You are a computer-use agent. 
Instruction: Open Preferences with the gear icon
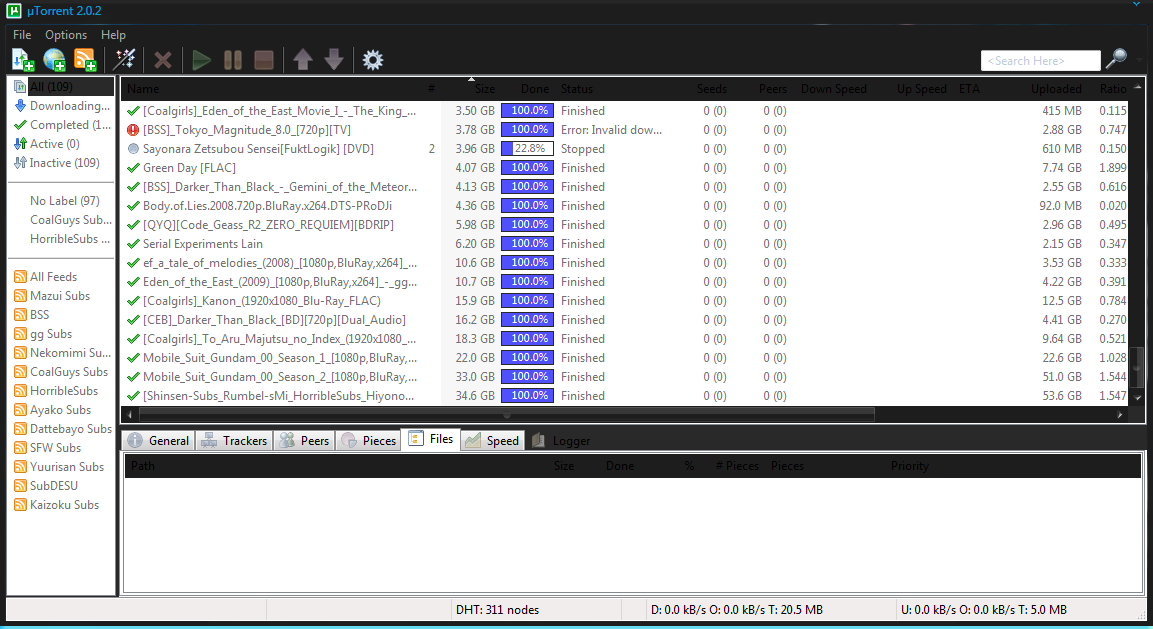tap(373, 60)
